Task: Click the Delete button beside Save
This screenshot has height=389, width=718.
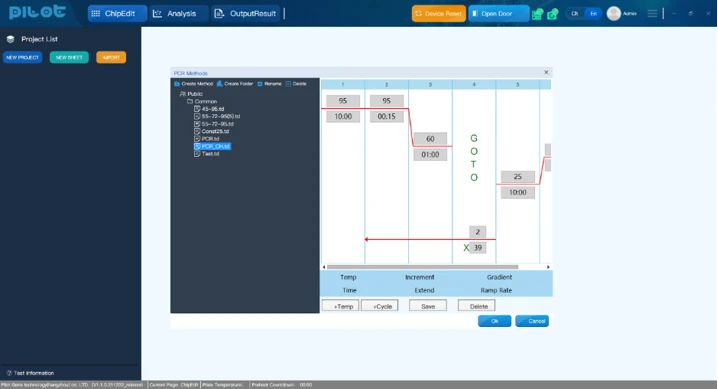Action: pyautogui.click(x=477, y=306)
